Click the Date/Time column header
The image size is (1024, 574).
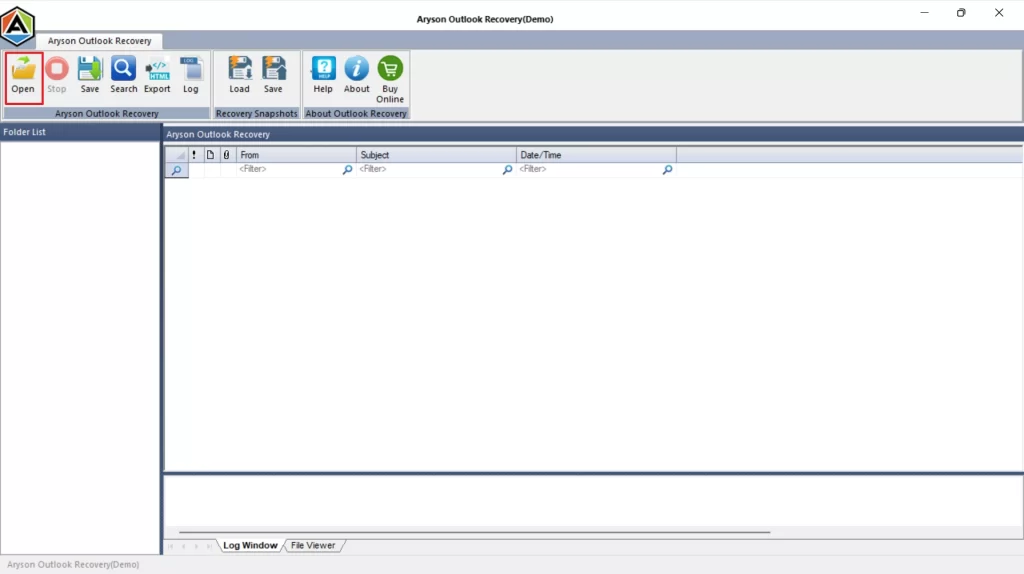tap(596, 155)
